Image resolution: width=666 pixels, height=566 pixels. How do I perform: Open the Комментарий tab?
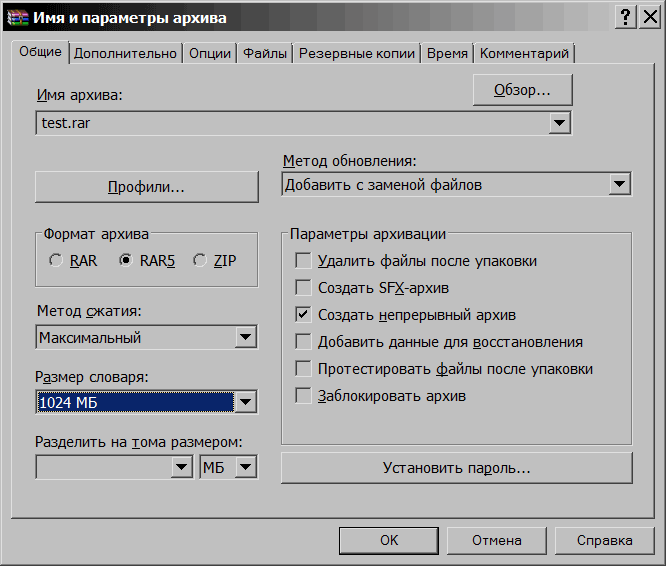coord(524,53)
